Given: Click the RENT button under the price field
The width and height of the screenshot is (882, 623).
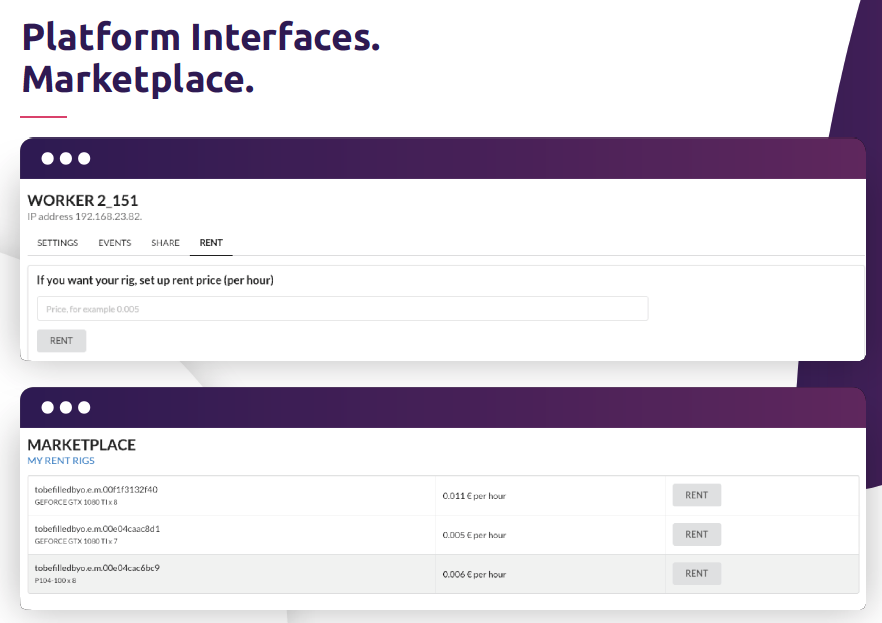Looking at the screenshot, I should [61, 341].
